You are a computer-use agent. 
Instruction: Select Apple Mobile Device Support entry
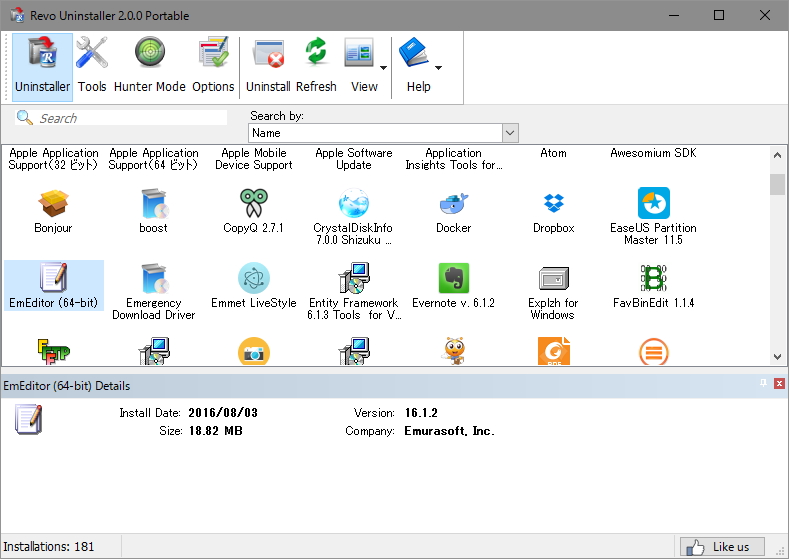pyautogui.click(x=254, y=159)
